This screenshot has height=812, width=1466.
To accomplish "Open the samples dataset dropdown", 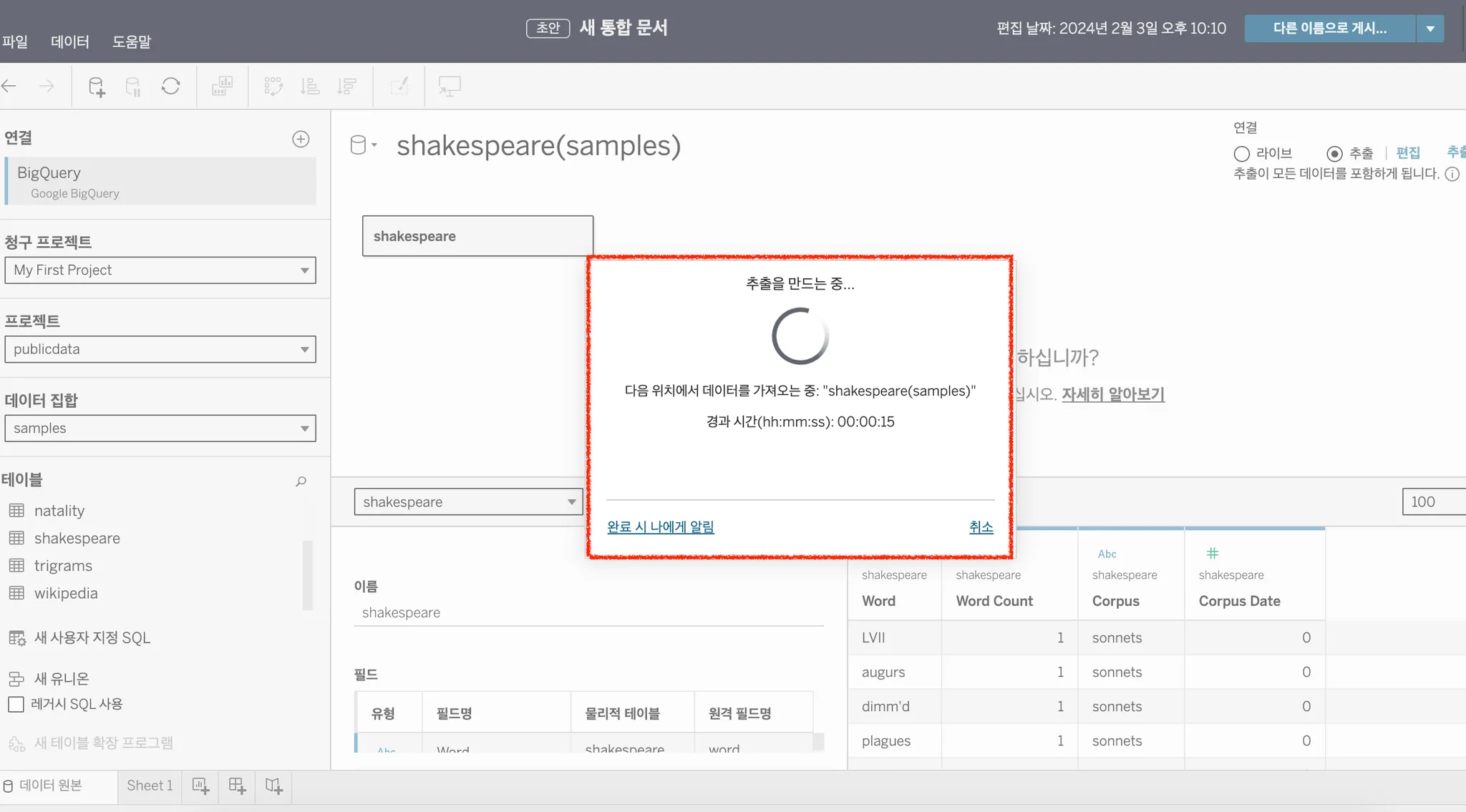I will coord(160,429).
